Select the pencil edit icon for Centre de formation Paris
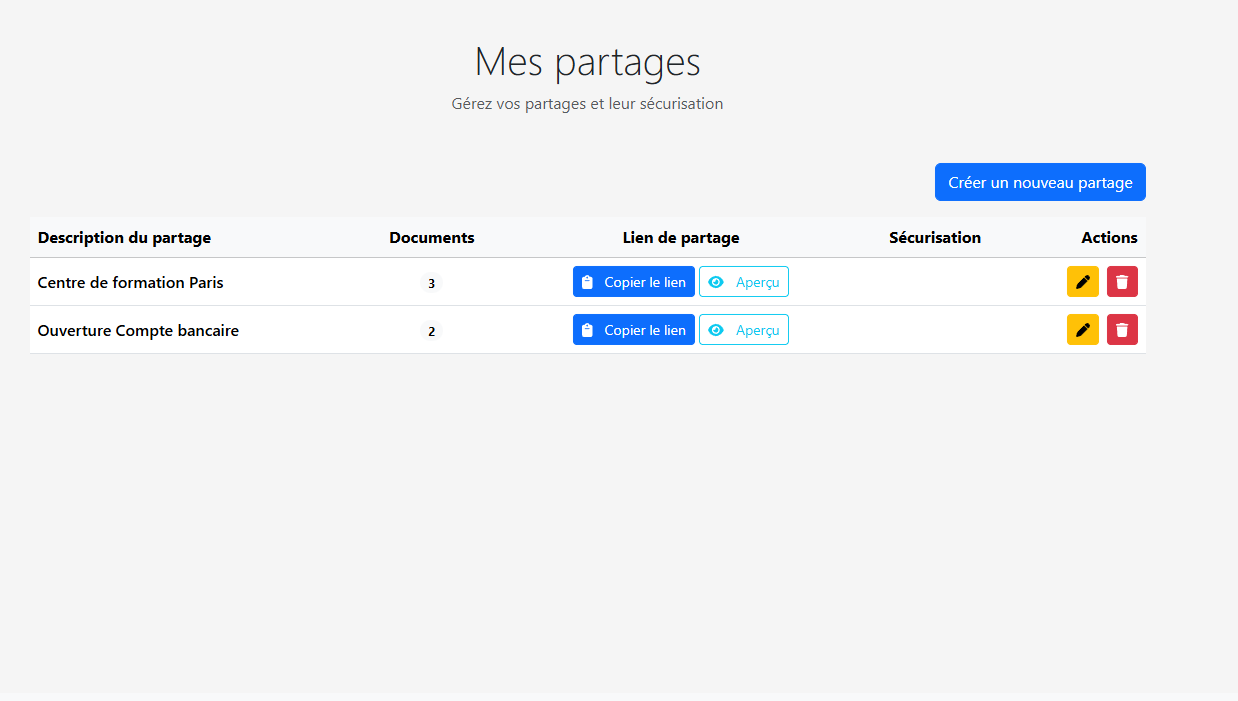 (x=1082, y=281)
